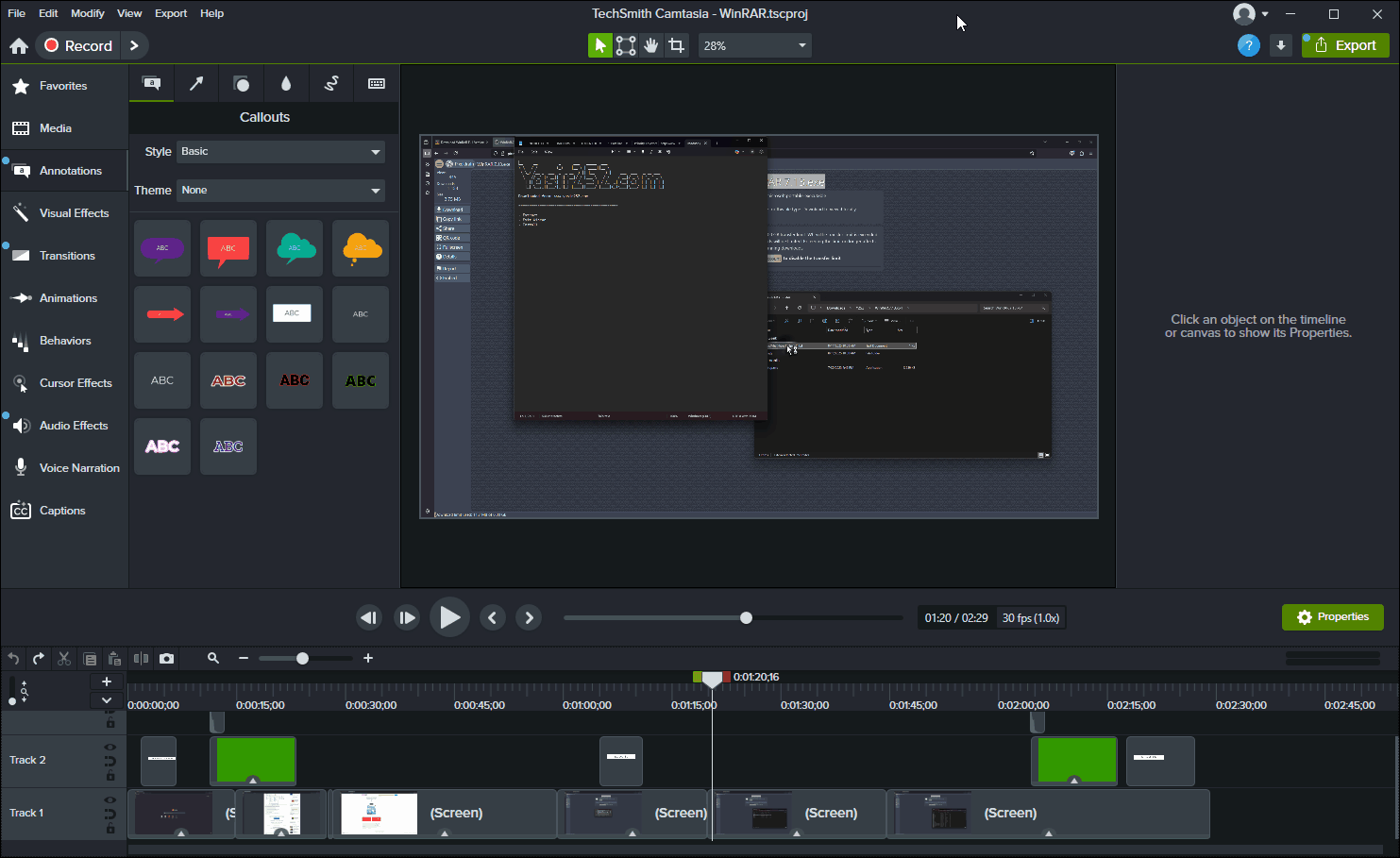Activate the Pan hand tool
The width and height of the screenshot is (1400, 858).
pyautogui.click(x=651, y=45)
